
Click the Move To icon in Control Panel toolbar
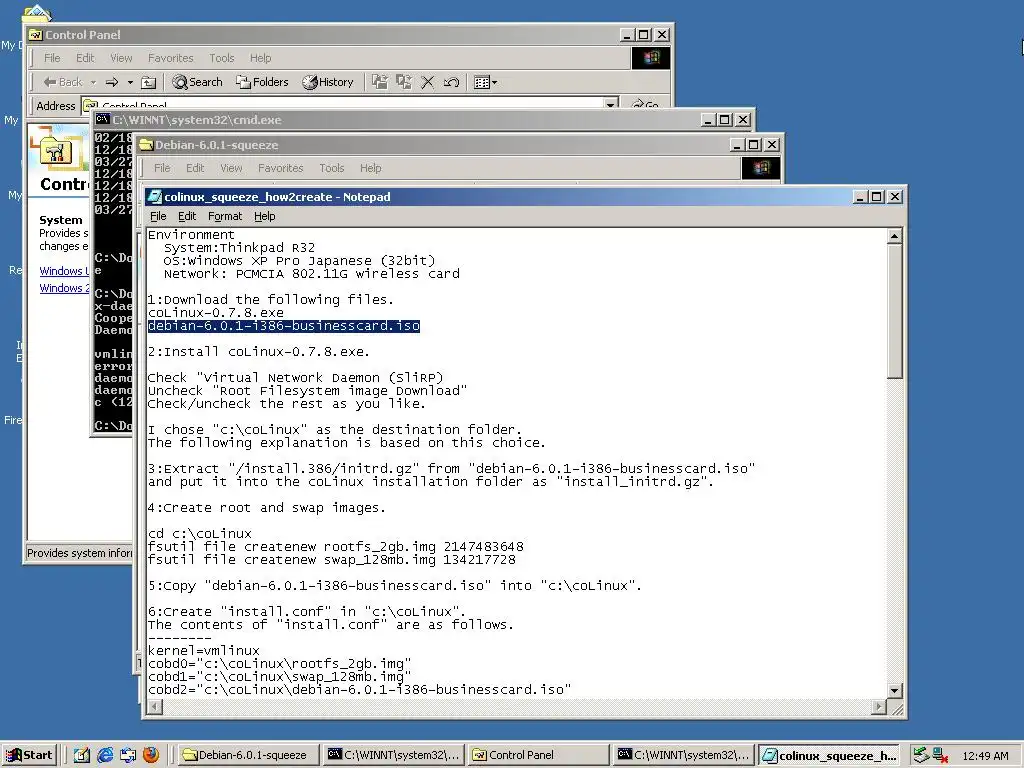tap(379, 82)
